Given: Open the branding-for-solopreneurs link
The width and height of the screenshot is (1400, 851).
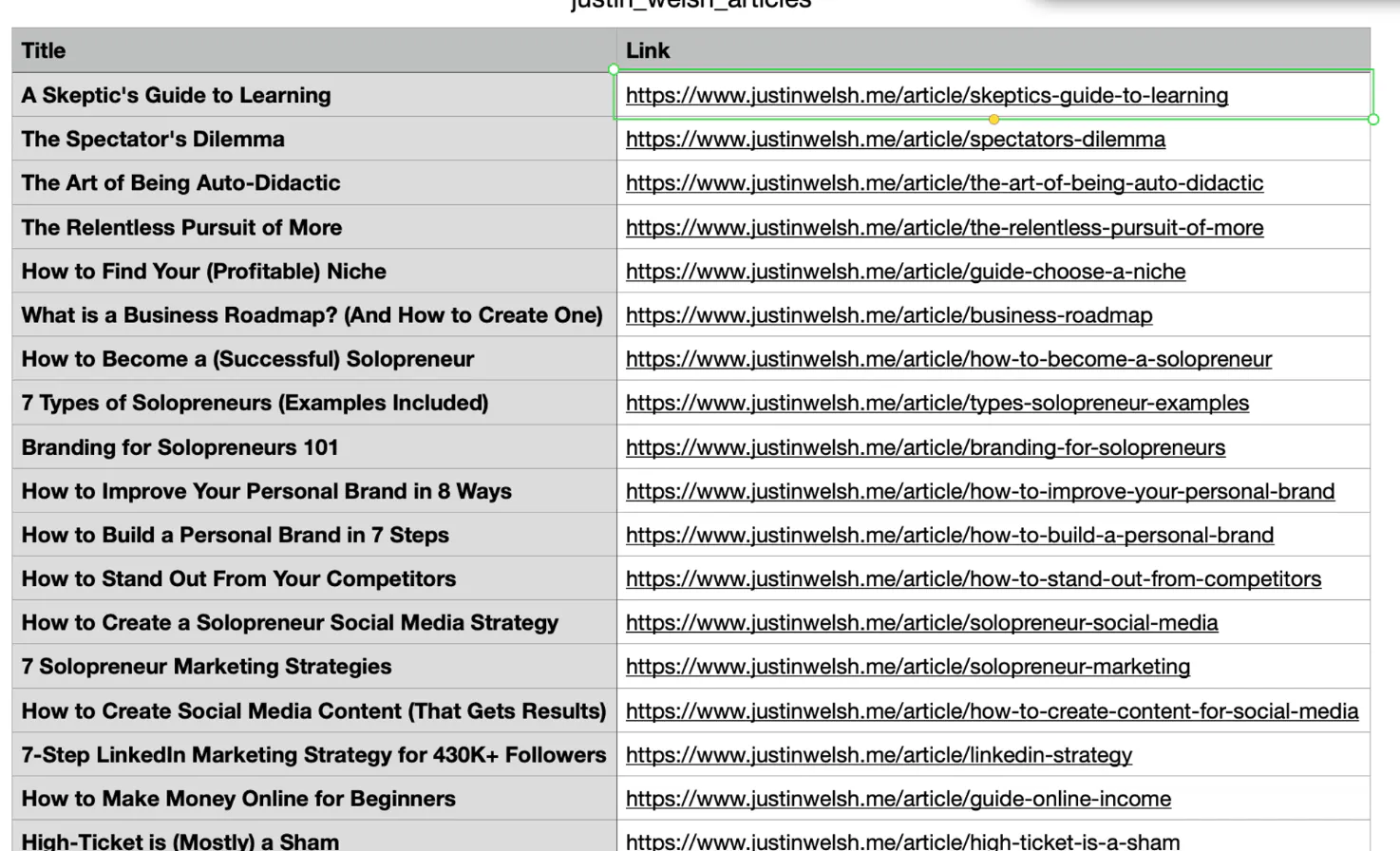Looking at the screenshot, I should pyautogui.click(x=926, y=447).
